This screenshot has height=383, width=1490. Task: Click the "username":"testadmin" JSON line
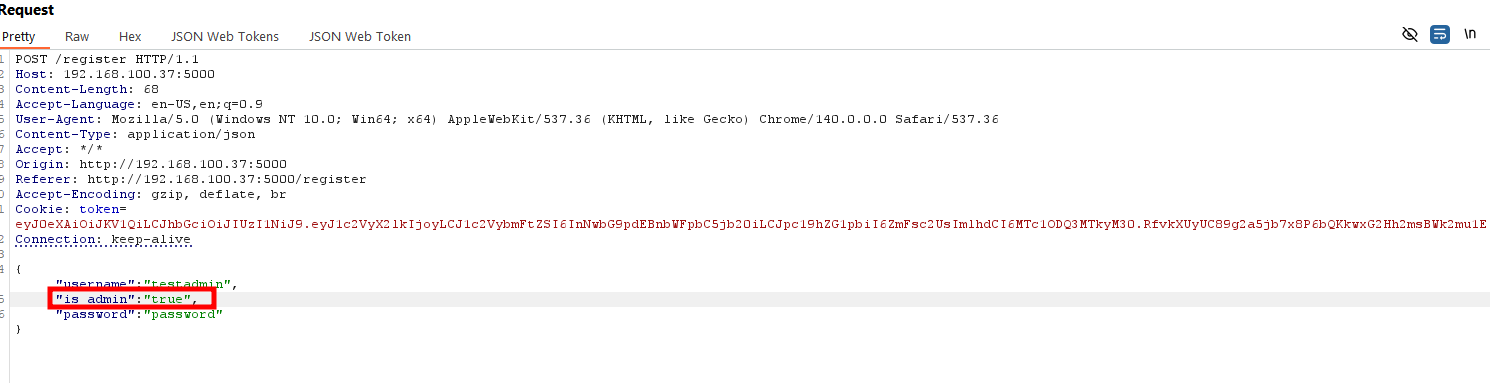click(146, 284)
